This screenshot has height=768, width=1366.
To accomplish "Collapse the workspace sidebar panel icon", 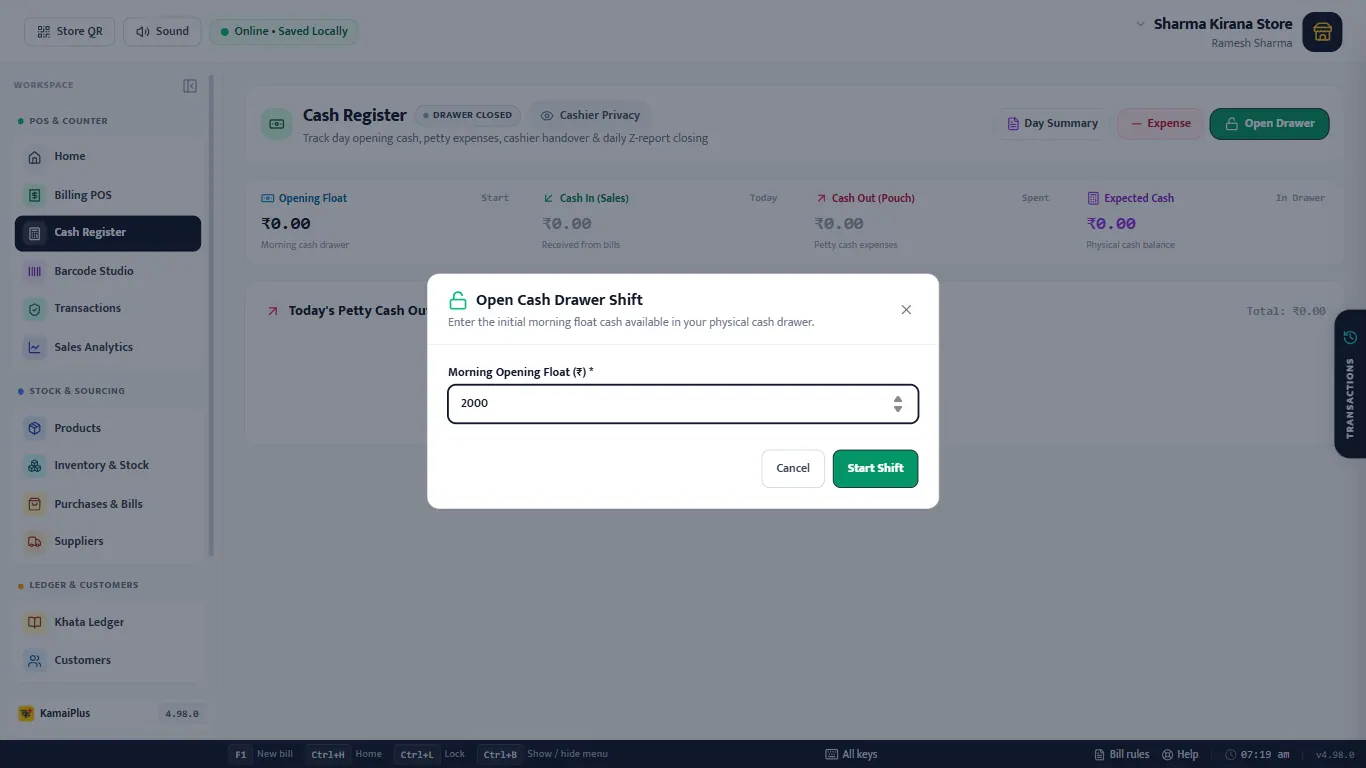I will pyautogui.click(x=190, y=86).
